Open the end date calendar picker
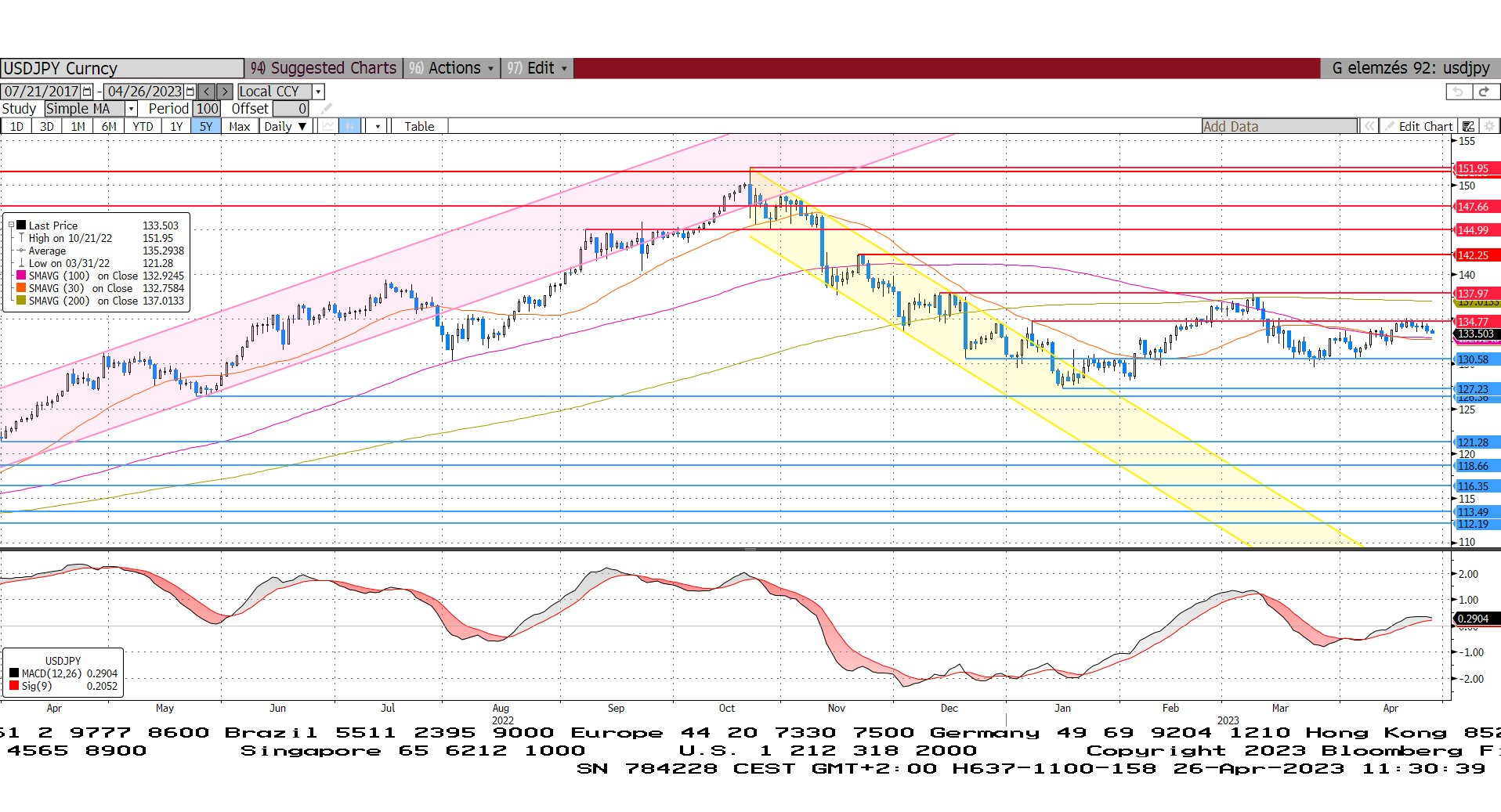 point(190,92)
